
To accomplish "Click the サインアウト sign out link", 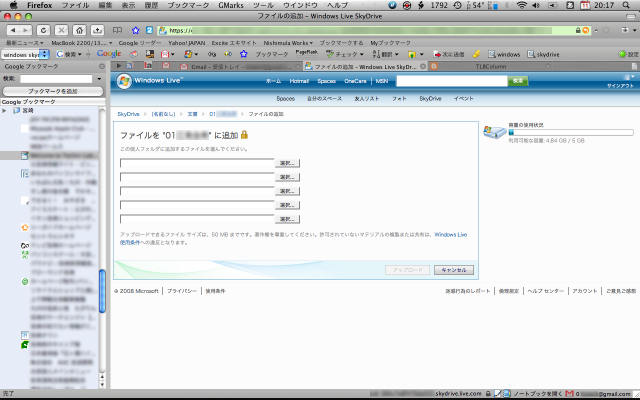I will tap(620, 86).
